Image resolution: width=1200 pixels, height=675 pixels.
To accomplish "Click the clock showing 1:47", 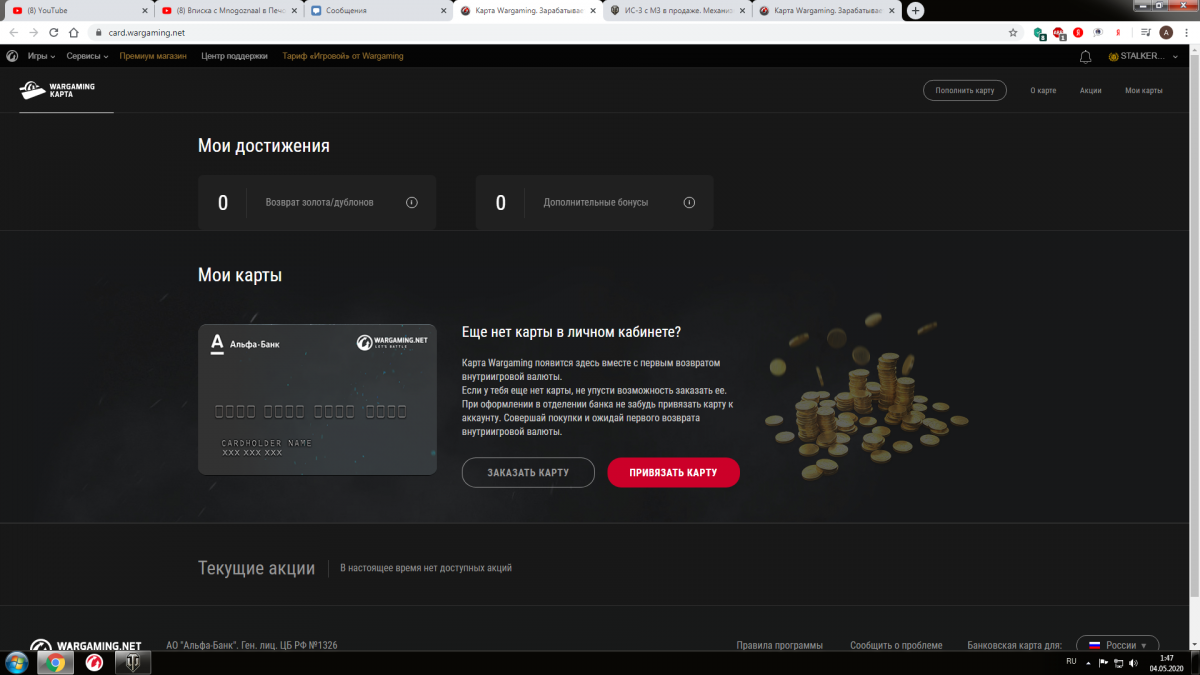I will click(x=1166, y=662).
